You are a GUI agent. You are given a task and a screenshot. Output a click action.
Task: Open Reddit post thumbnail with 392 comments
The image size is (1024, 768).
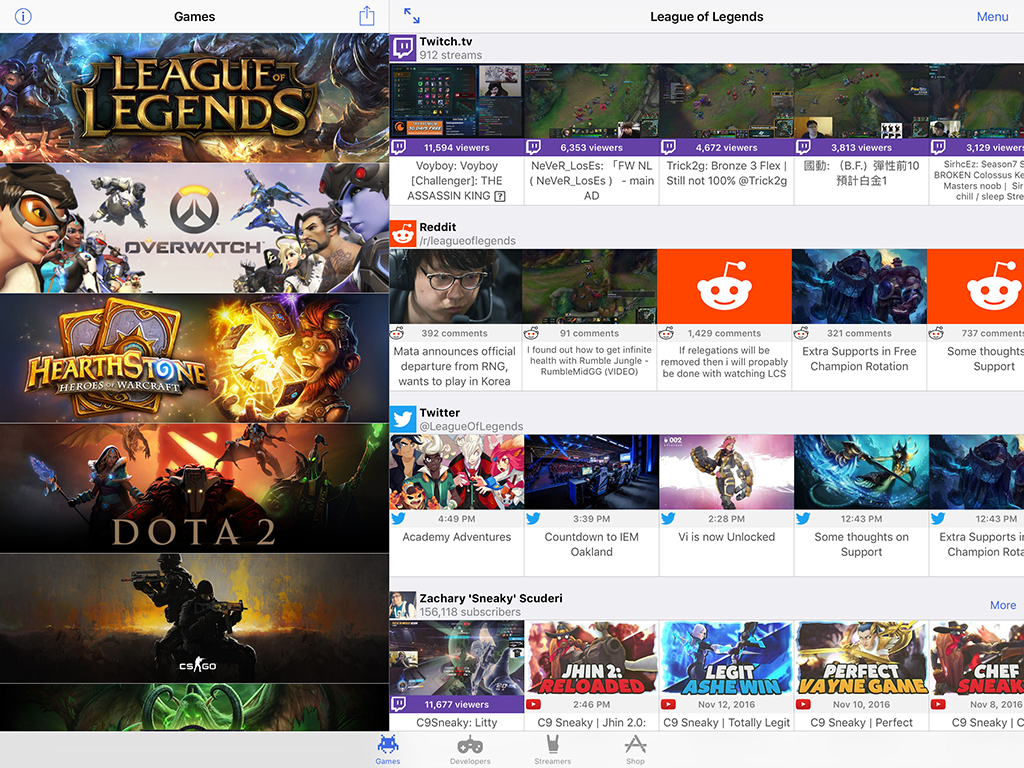456,287
